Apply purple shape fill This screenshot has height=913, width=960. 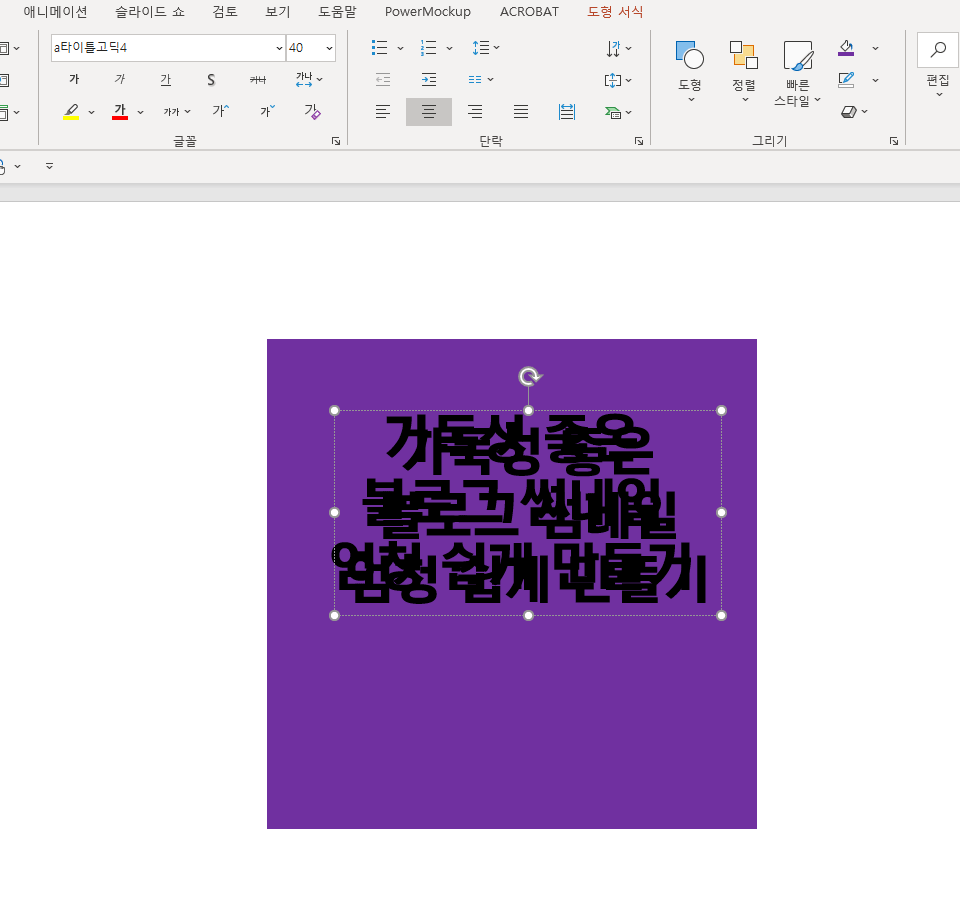click(x=846, y=48)
